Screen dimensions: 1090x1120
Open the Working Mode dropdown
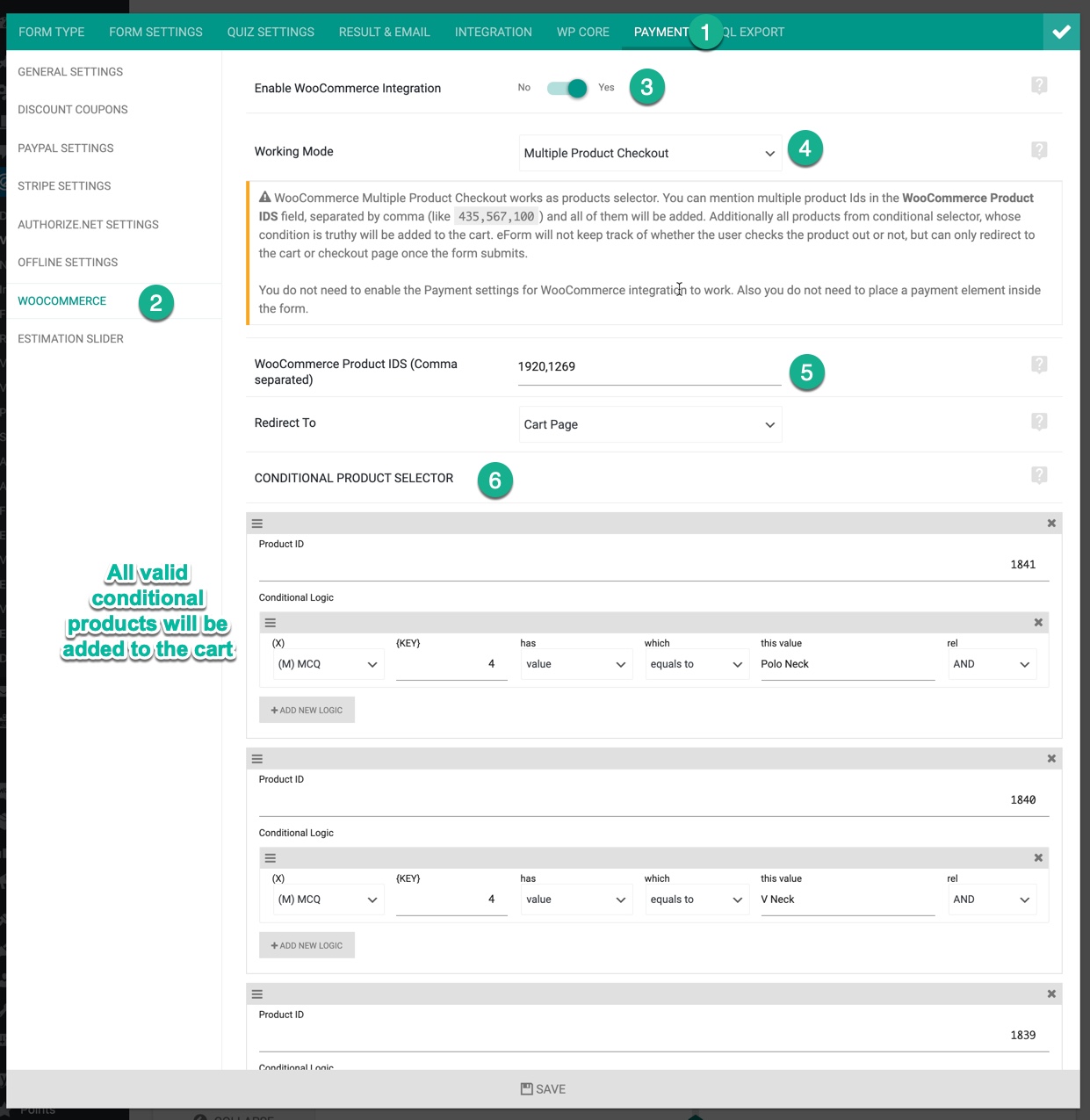tap(650, 153)
